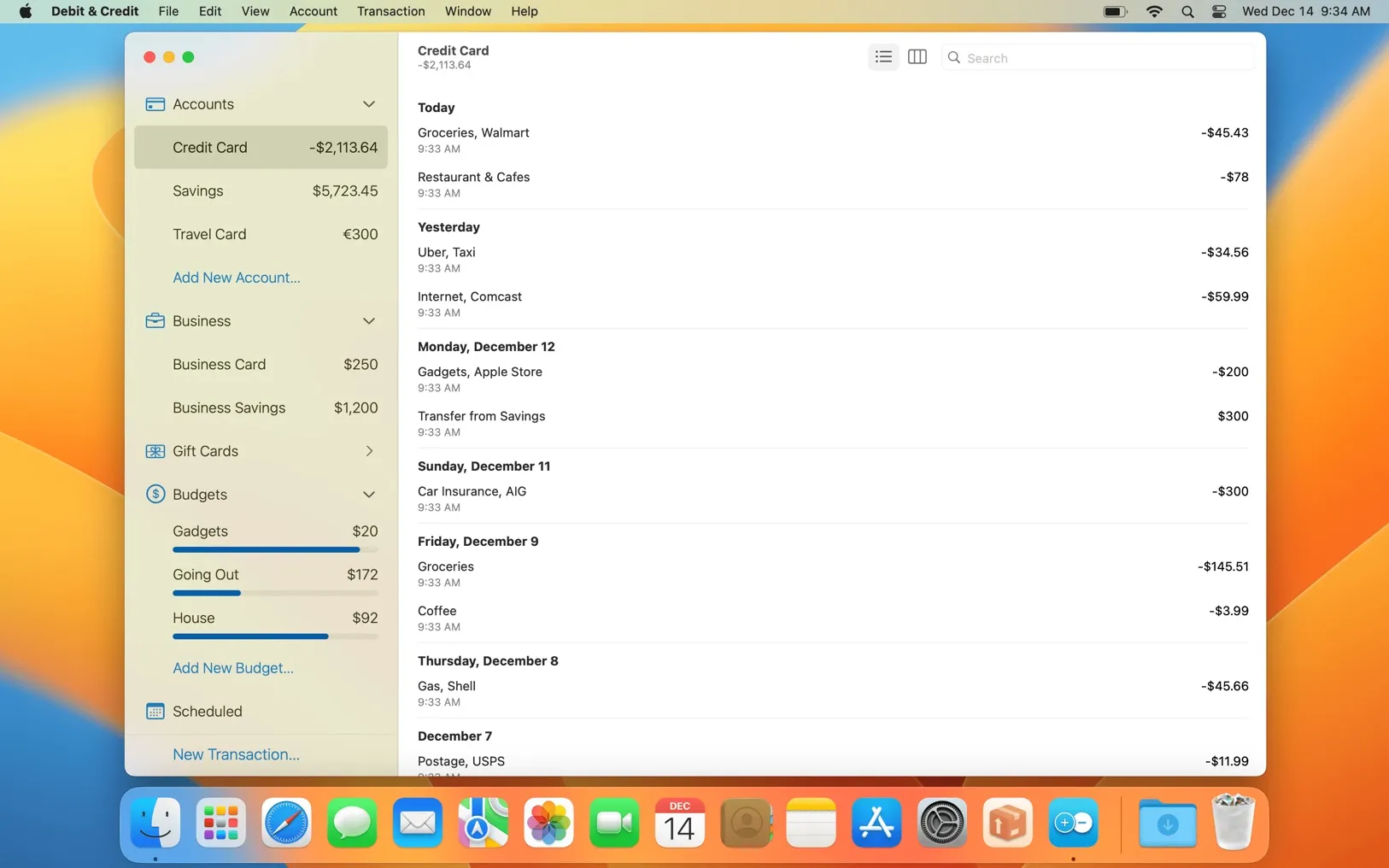Click Add New Account link
Screen dimensions: 1389x868
236,277
